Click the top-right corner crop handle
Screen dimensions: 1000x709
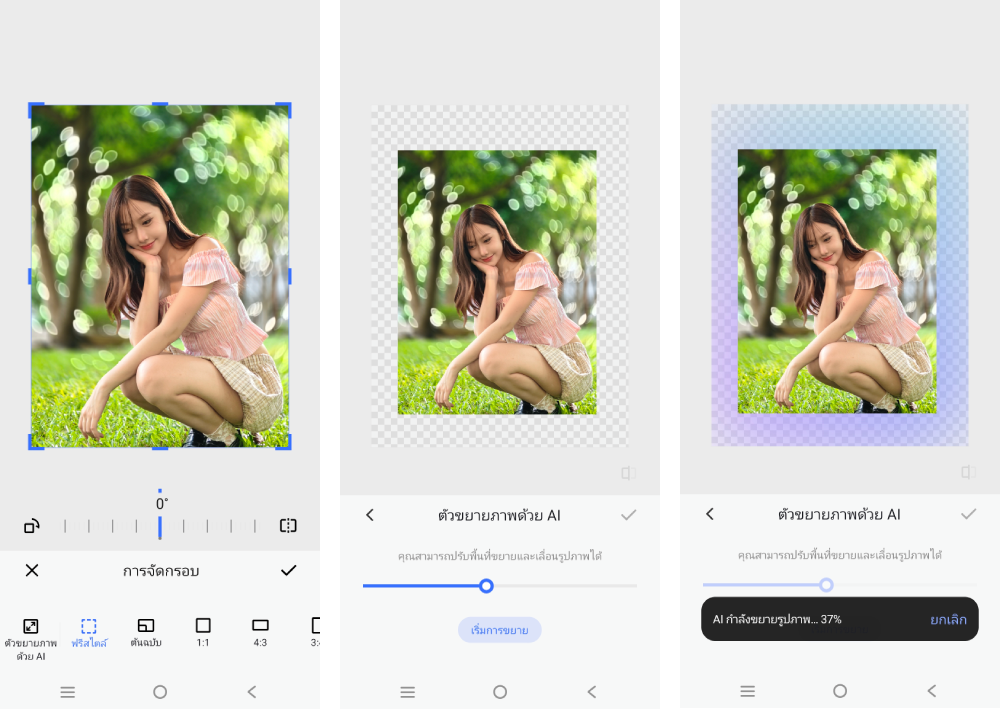(287, 107)
